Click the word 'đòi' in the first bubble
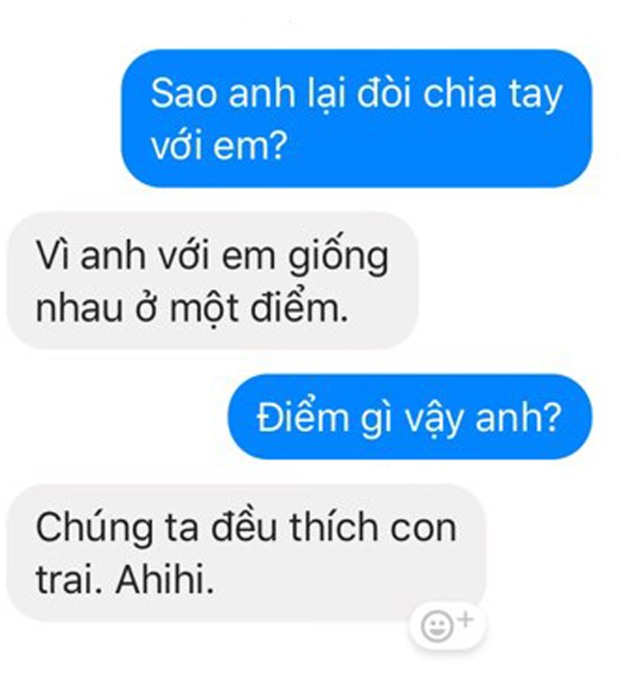The height and width of the screenshot is (674, 640). (385, 93)
